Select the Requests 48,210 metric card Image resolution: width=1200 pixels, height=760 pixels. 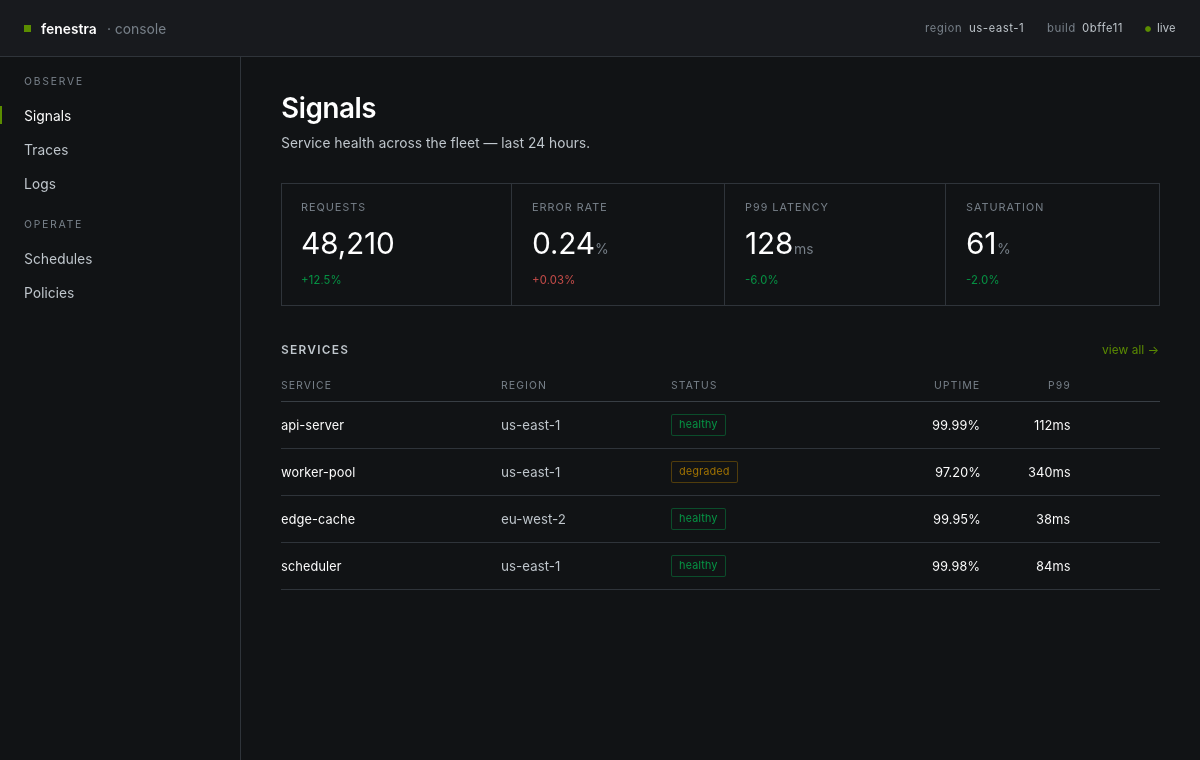396,244
